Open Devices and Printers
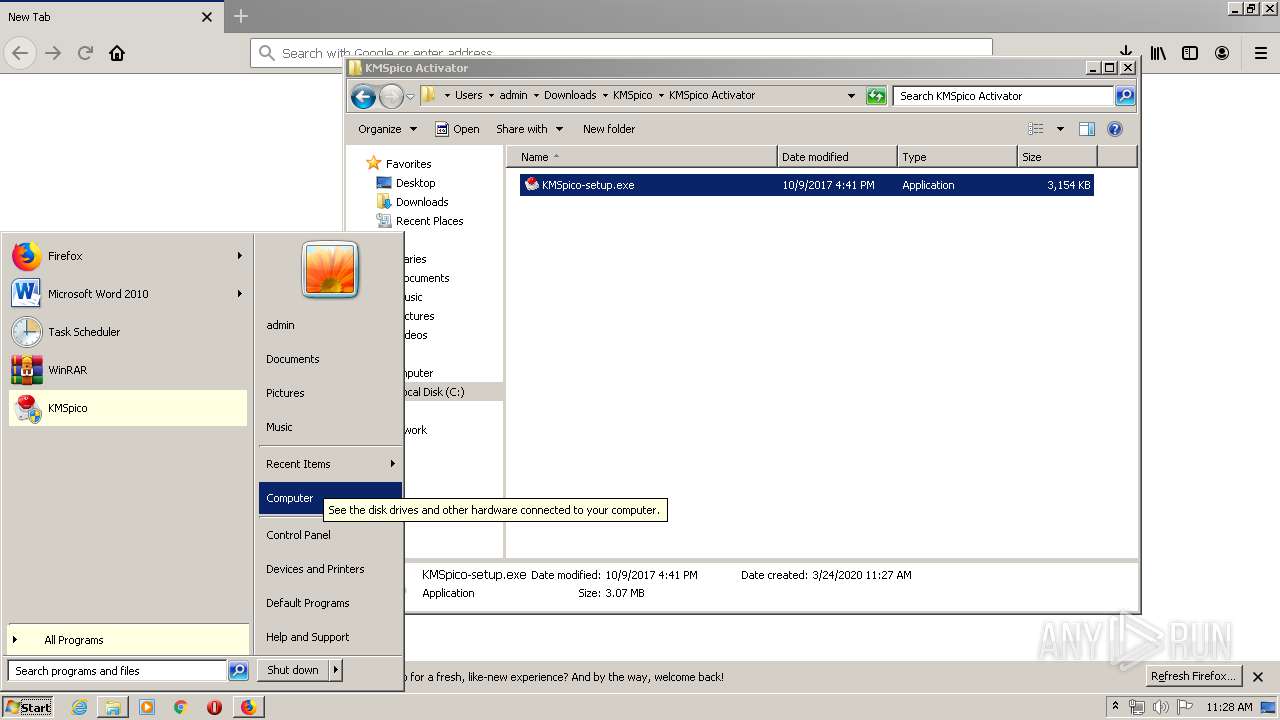This screenshot has height=720, width=1280. tap(330, 569)
